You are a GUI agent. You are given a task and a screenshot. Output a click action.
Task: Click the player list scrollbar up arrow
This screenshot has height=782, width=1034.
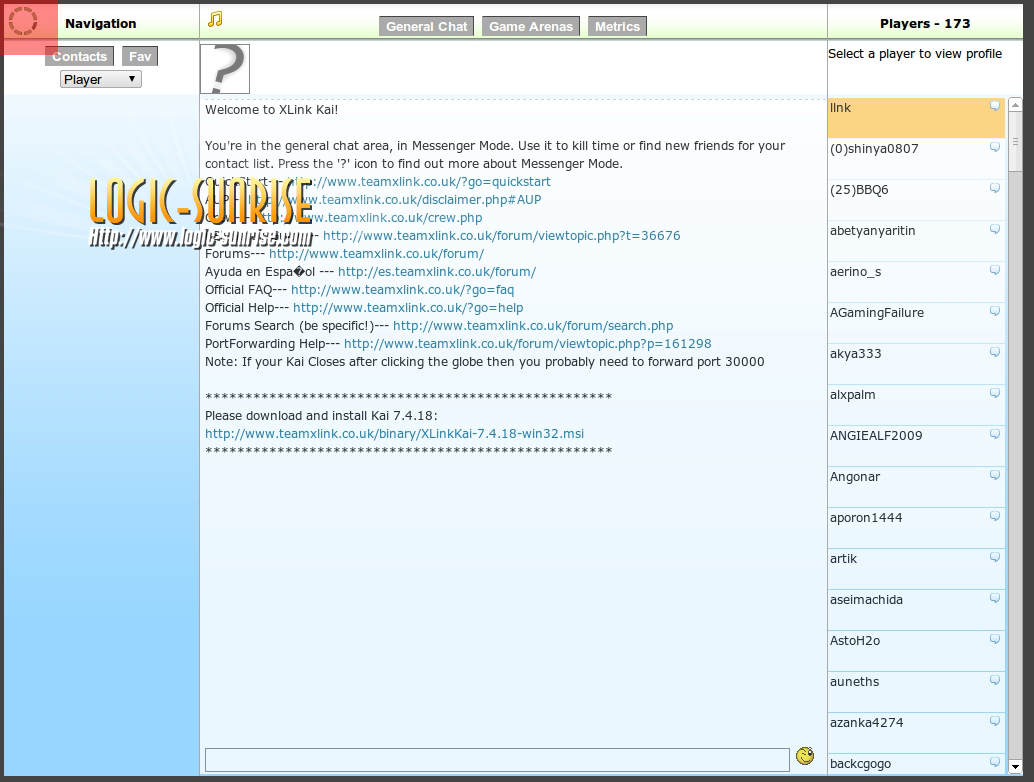click(x=1016, y=105)
